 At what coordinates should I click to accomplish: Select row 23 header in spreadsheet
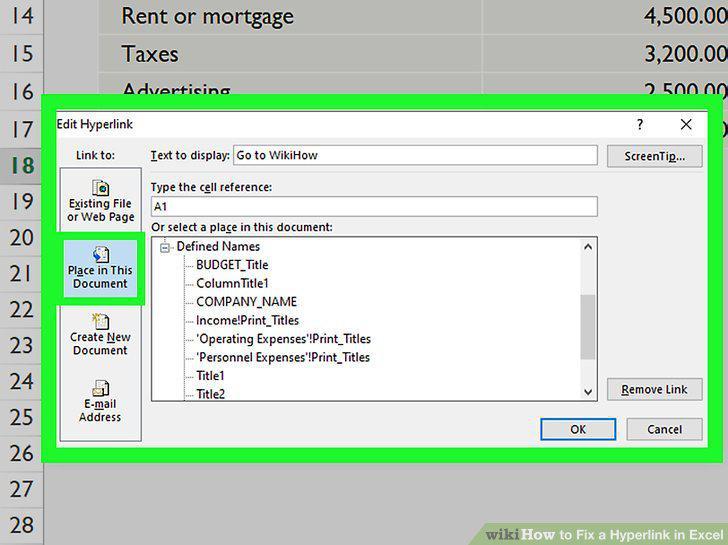[20, 345]
